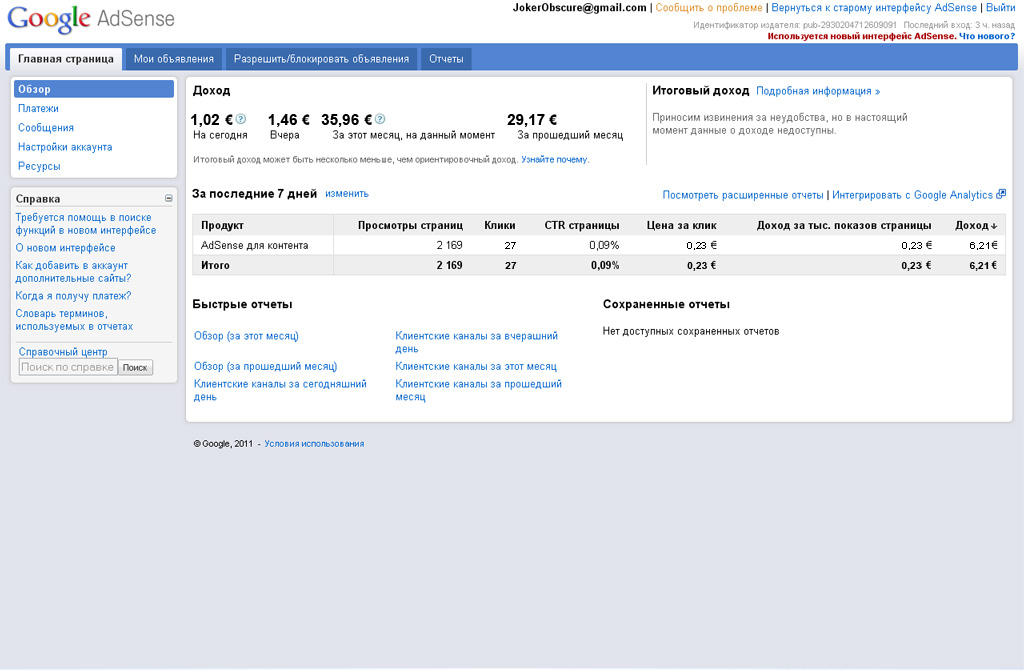Open Обзор (за прошедший месяц) quick report

(x=266, y=366)
